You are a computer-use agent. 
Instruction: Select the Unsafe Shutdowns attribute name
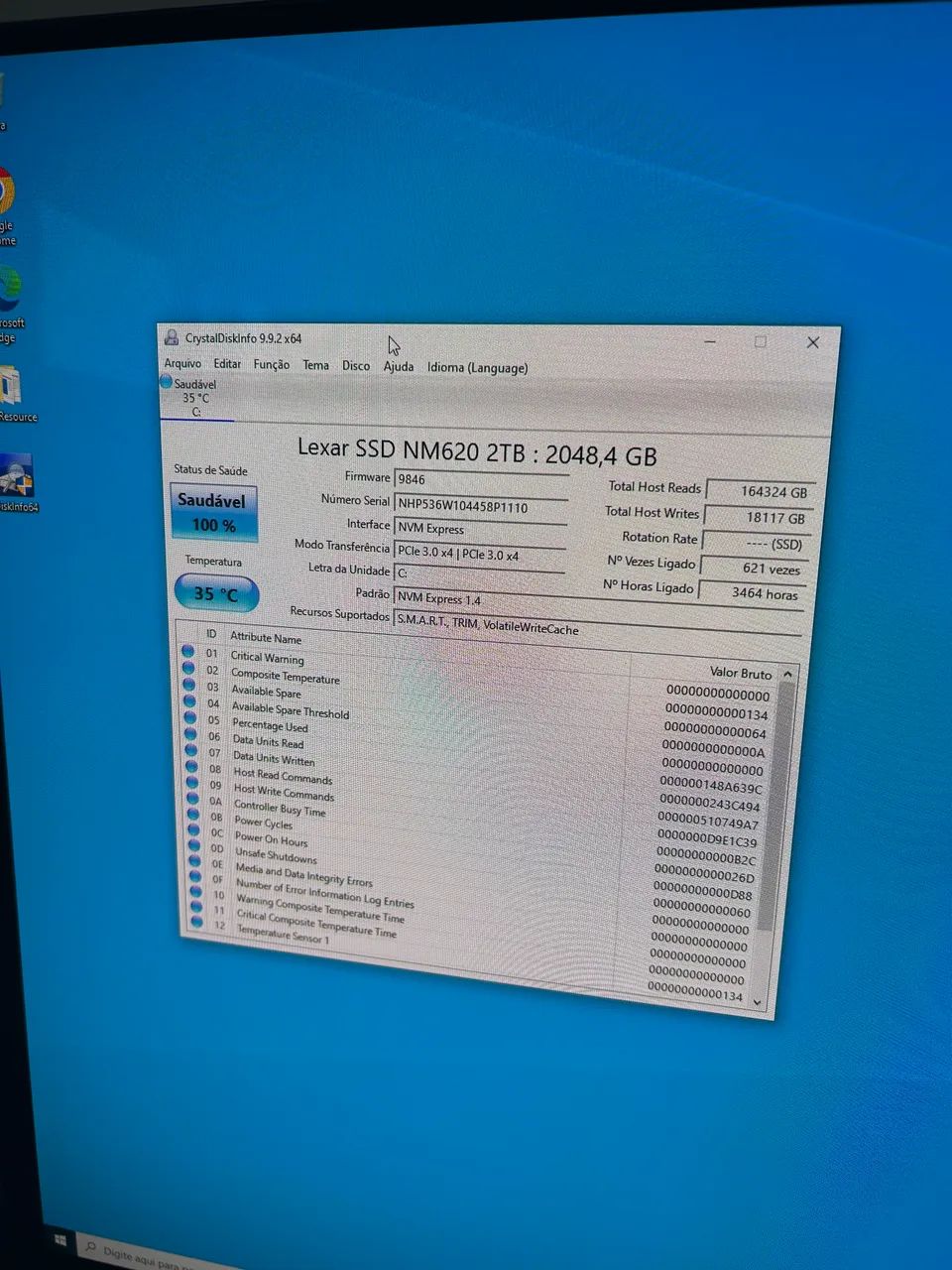pyautogui.click(x=276, y=855)
